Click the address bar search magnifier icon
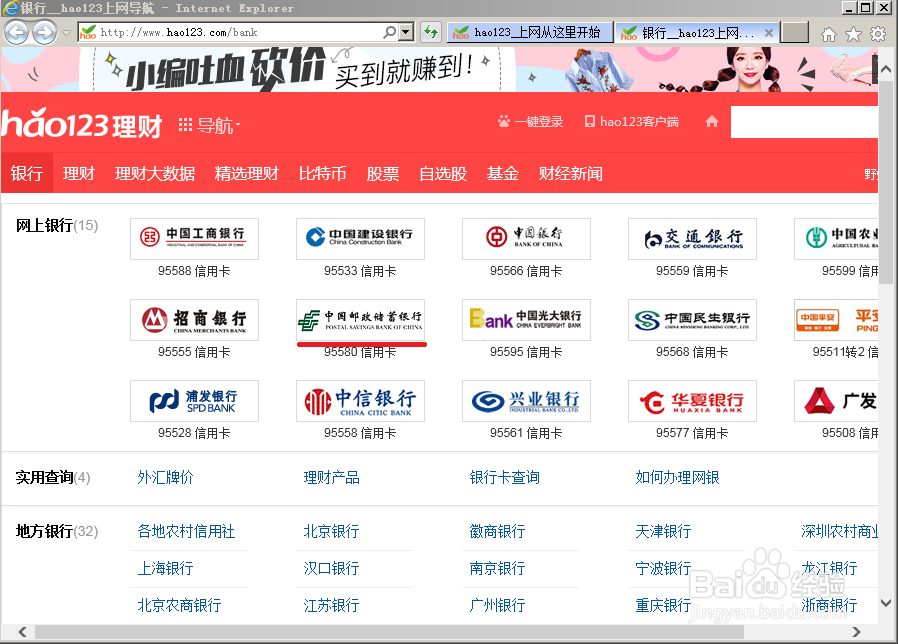The width and height of the screenshot is (898, 644). click(x=389, y=32)
